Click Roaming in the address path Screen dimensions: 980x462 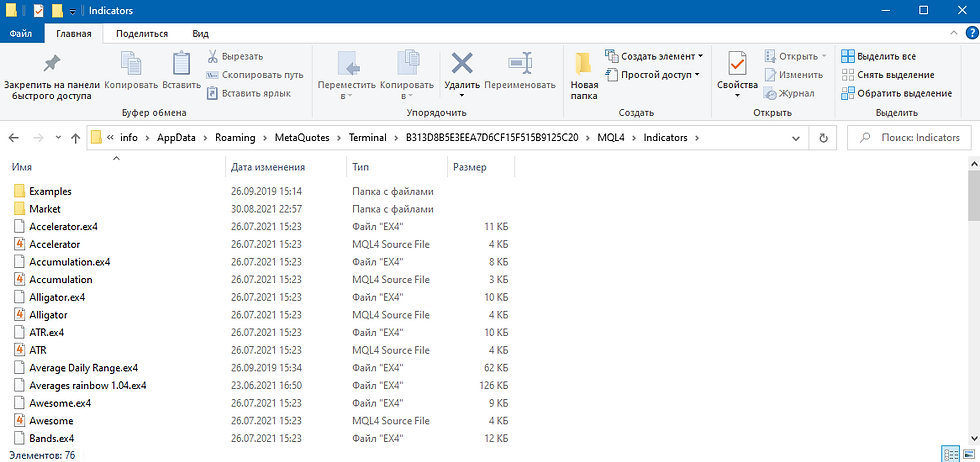click(235, 138)
